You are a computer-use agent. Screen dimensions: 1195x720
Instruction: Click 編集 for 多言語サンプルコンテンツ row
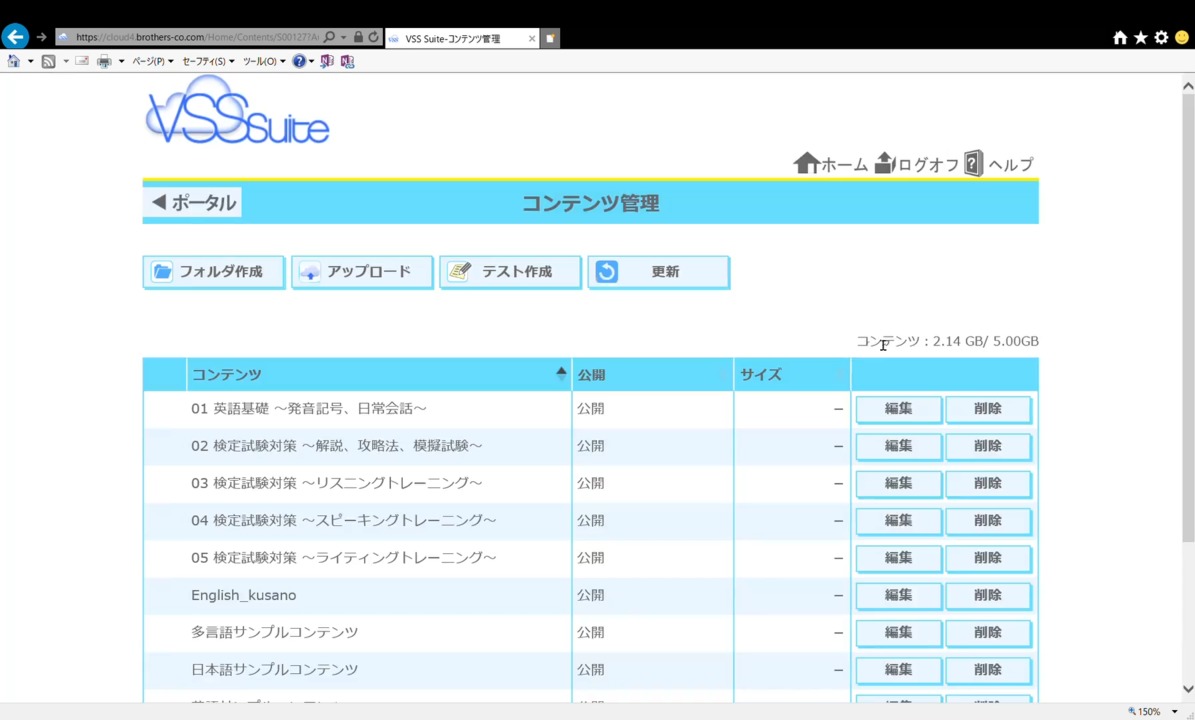click(x=899, y=633)
